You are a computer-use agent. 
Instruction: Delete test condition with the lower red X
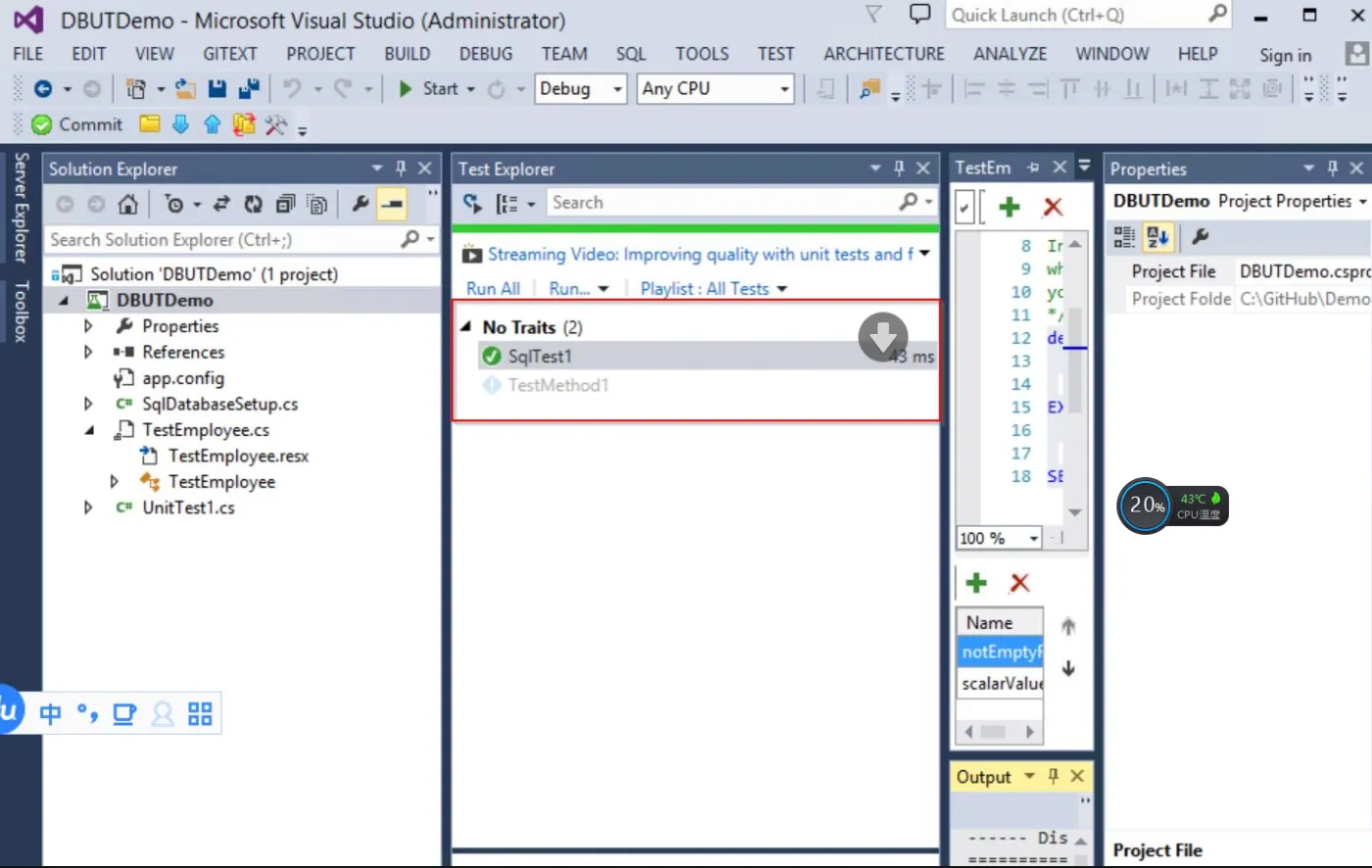click(x=1019, y=583)
